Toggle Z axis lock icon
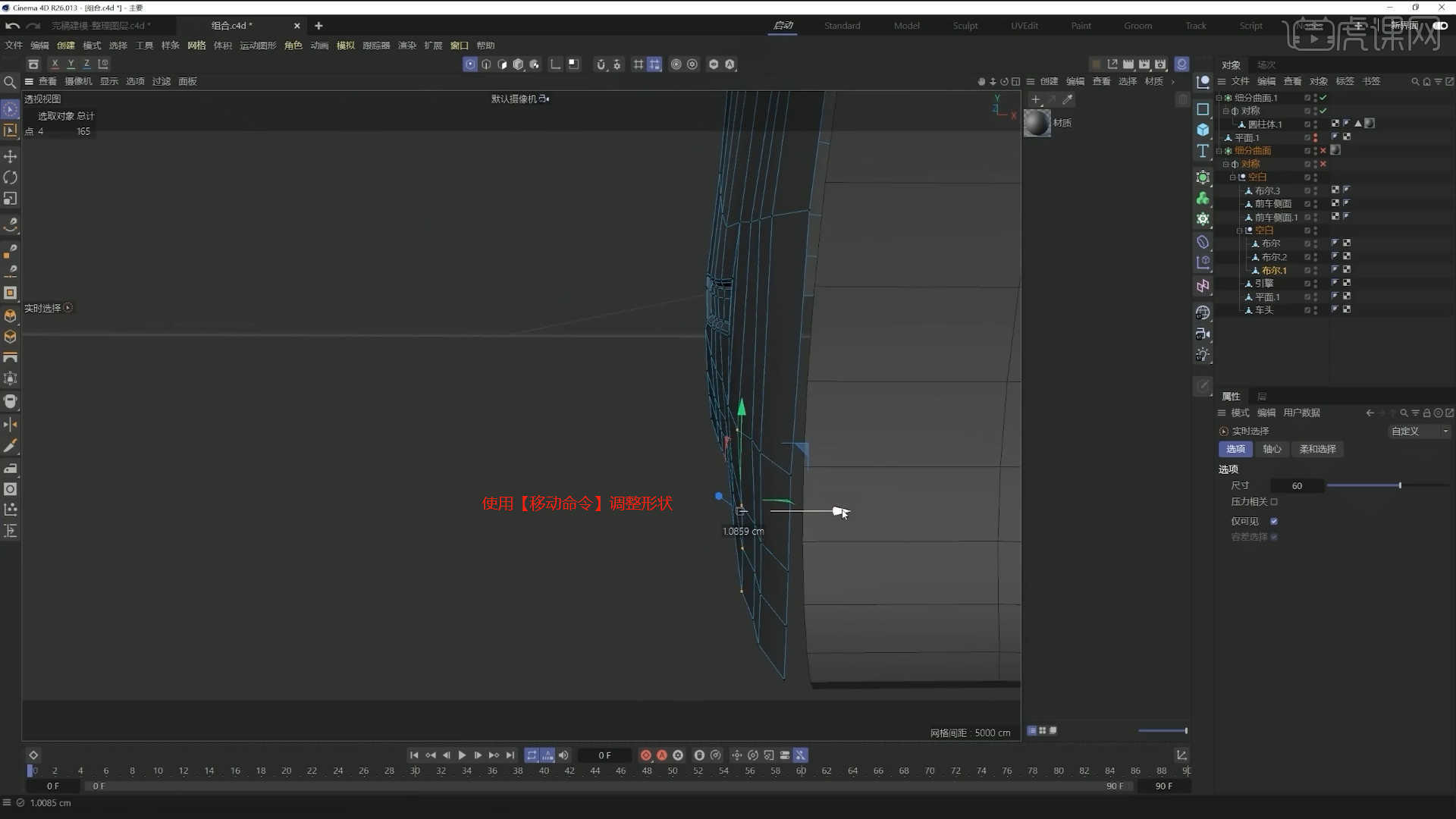Screen dimensions: 1456x819 click(x=86, y=64)
